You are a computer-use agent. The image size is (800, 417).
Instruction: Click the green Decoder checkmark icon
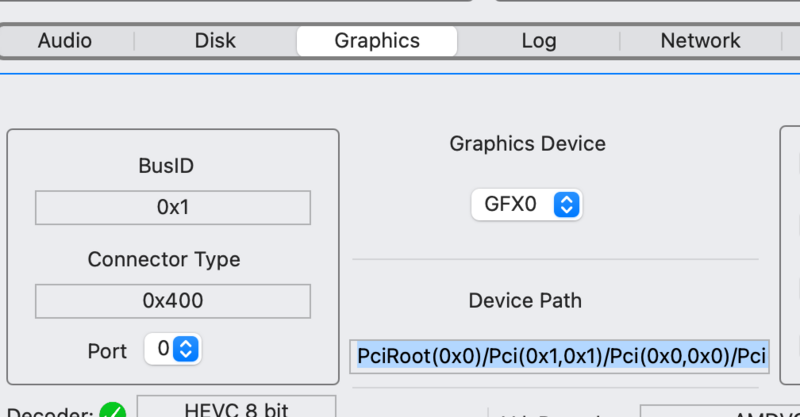[x=113, y=411]
